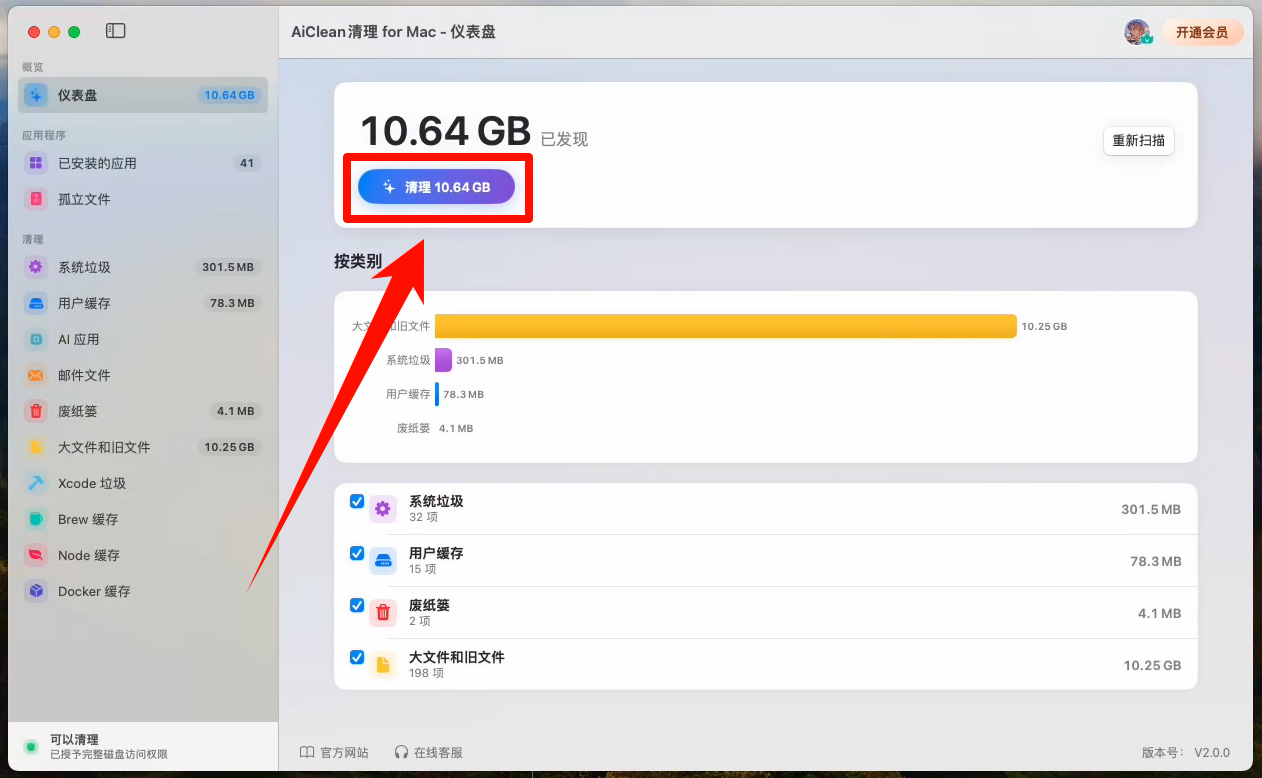Click the 10.25 GB label beside the orange chart bar

pos(1044,326)
